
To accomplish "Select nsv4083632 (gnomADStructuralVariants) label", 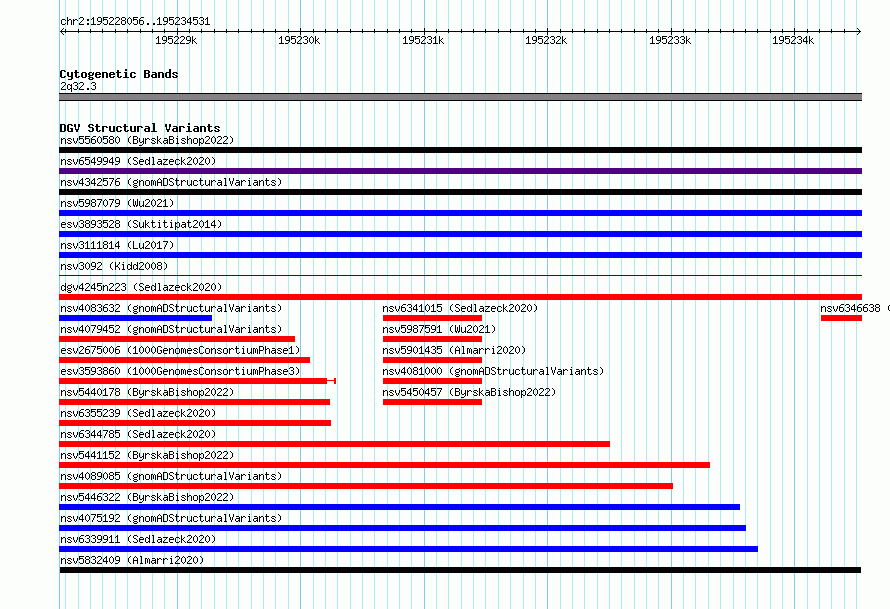I will pos(171,308).
